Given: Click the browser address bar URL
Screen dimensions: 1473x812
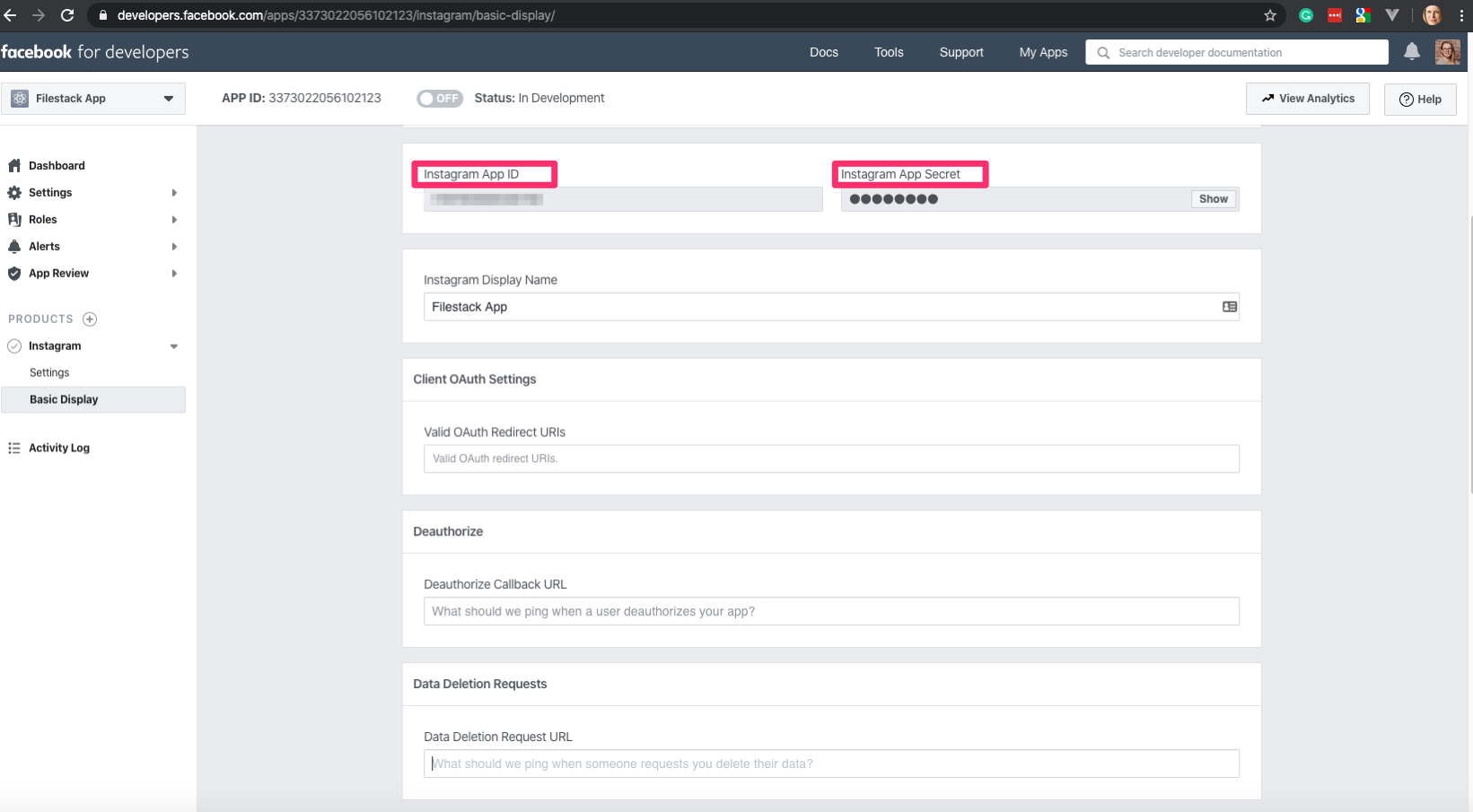Looking at the screenshot, I should pyautogui.click(x=336, y=15).
